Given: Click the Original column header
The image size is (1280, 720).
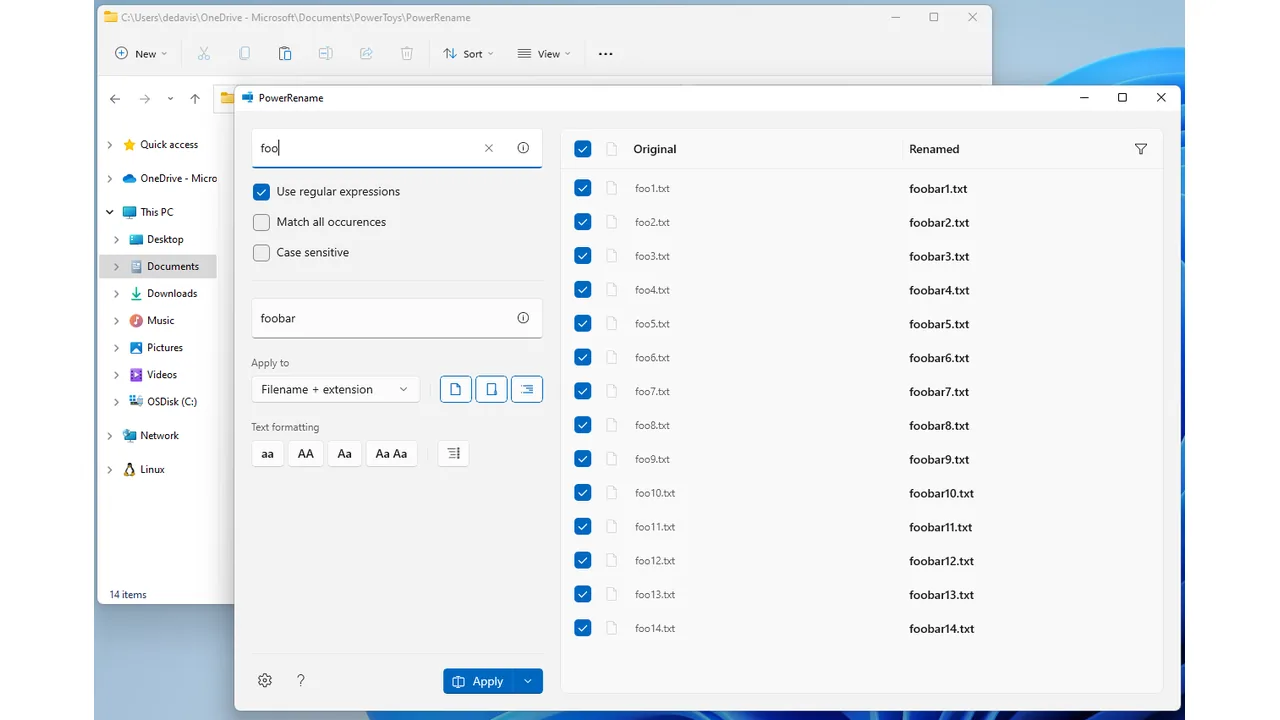Looking at the screenshot, I should 655,149.
